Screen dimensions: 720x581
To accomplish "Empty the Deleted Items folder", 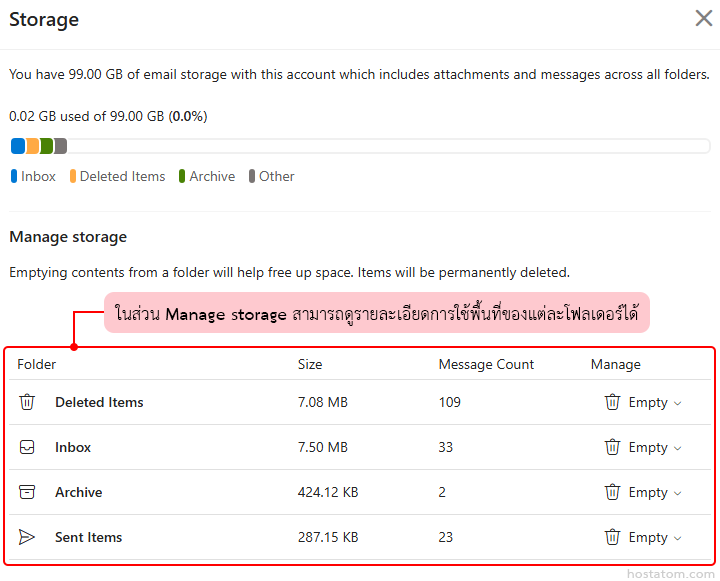I will tap(643, 402).
